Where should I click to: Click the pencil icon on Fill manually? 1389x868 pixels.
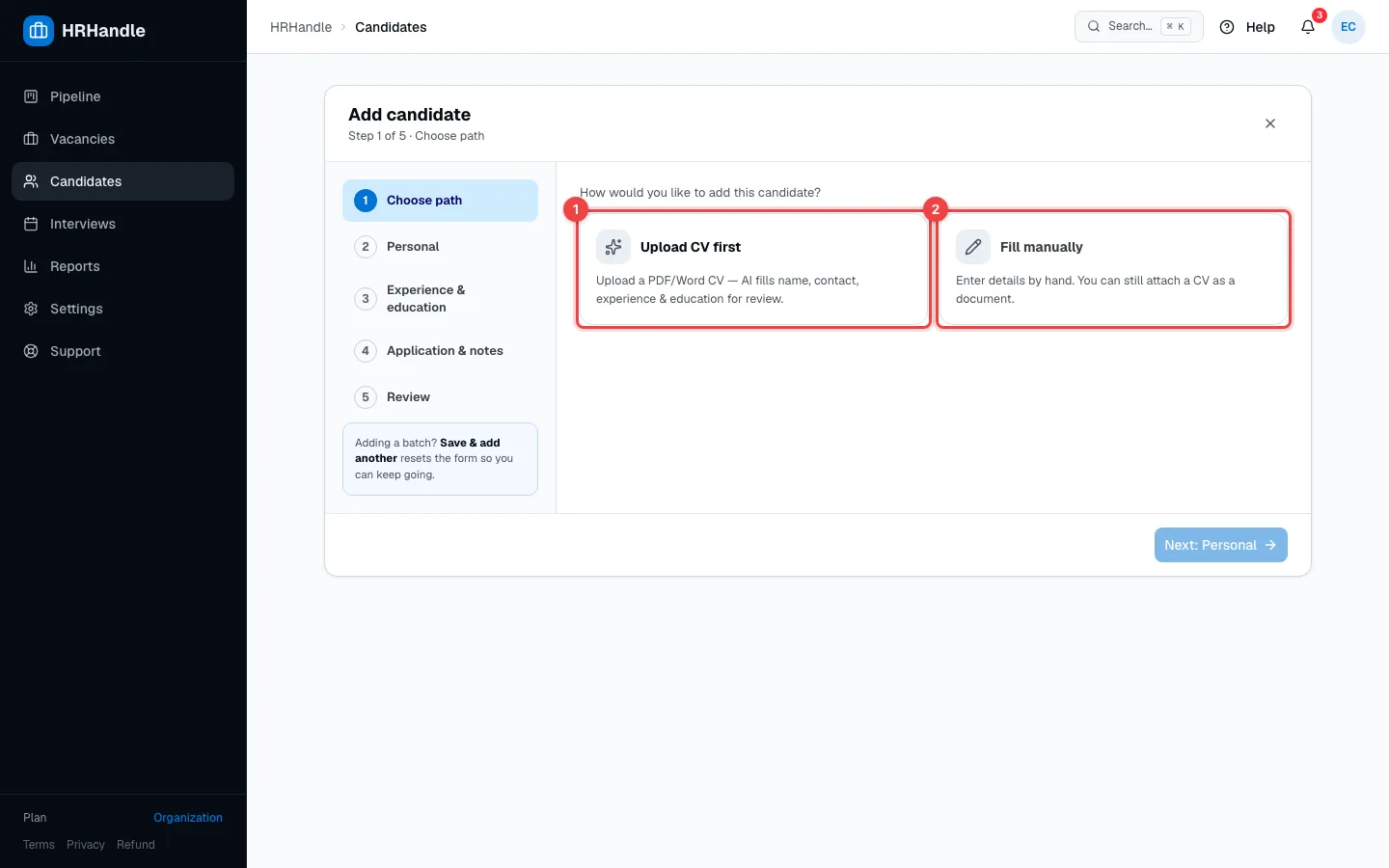pos(973,247)
